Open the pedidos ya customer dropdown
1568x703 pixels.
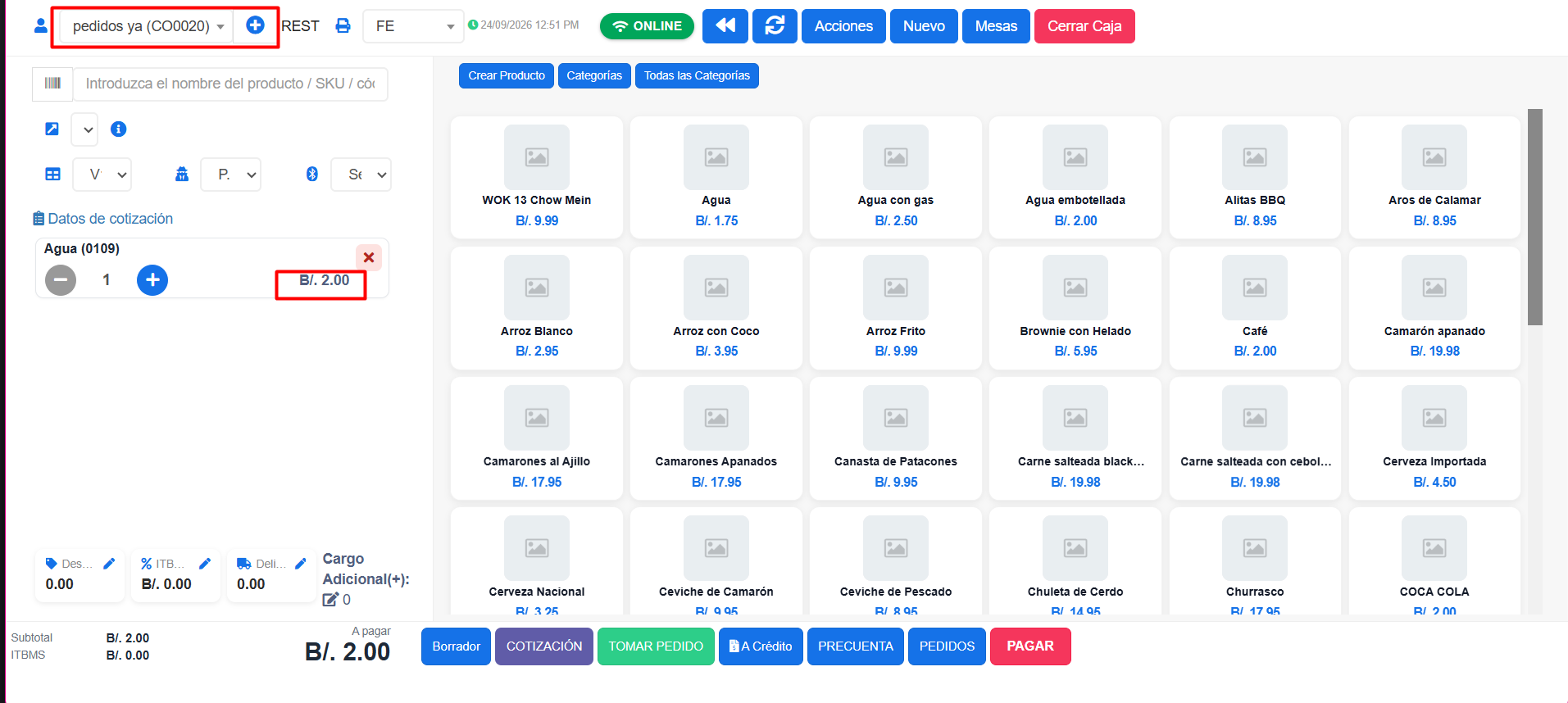[147, 26]
